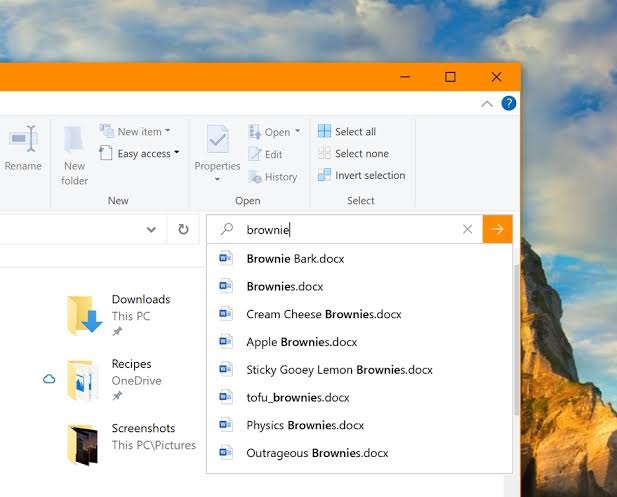Image resolution: width=617 pixels, height=497 pixels.
Task: Choose Brownie Bark.docx suggestion
Action: pyautogui.click(x=295, y=259)
